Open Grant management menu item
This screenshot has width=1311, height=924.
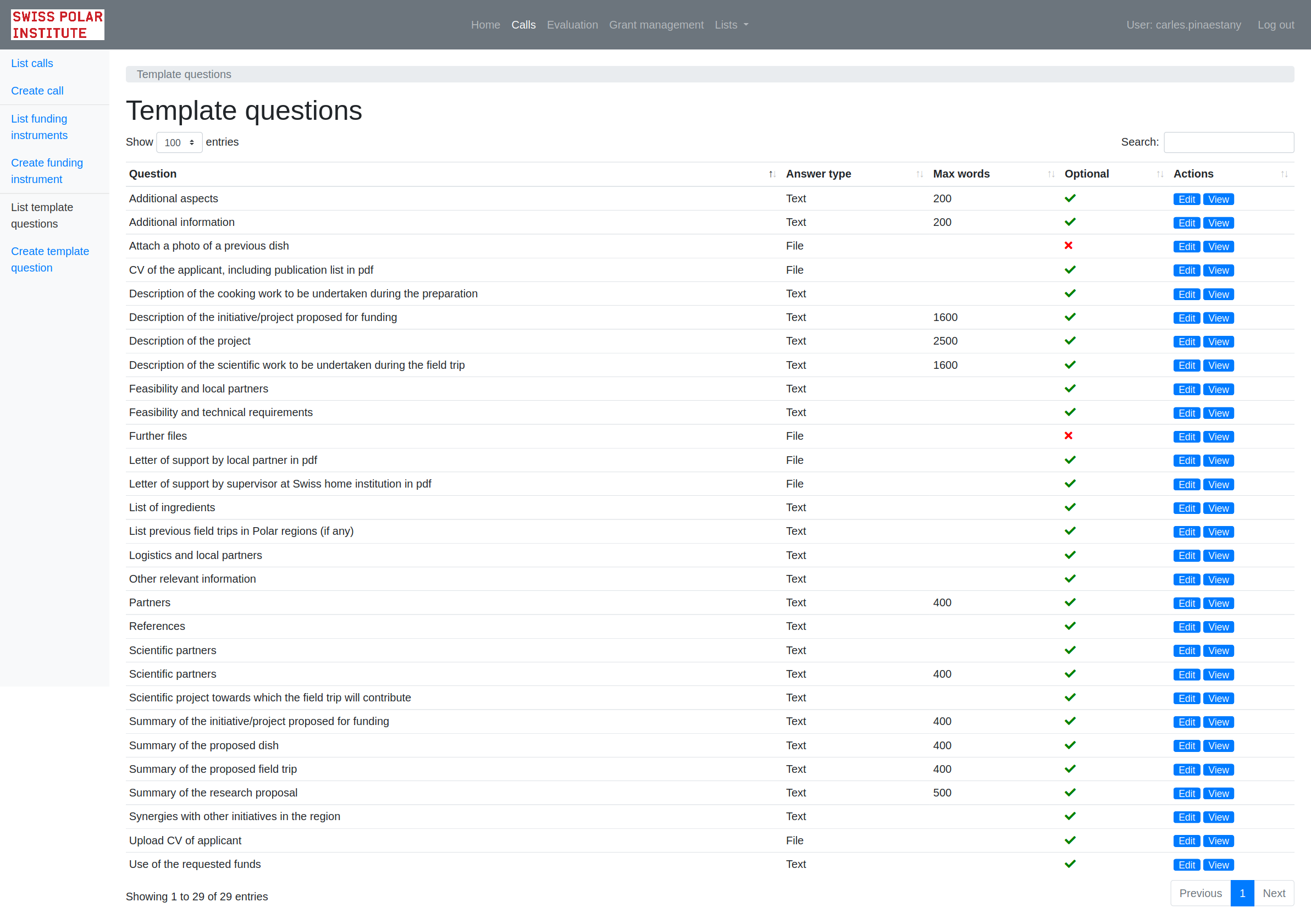coord(656,25)
